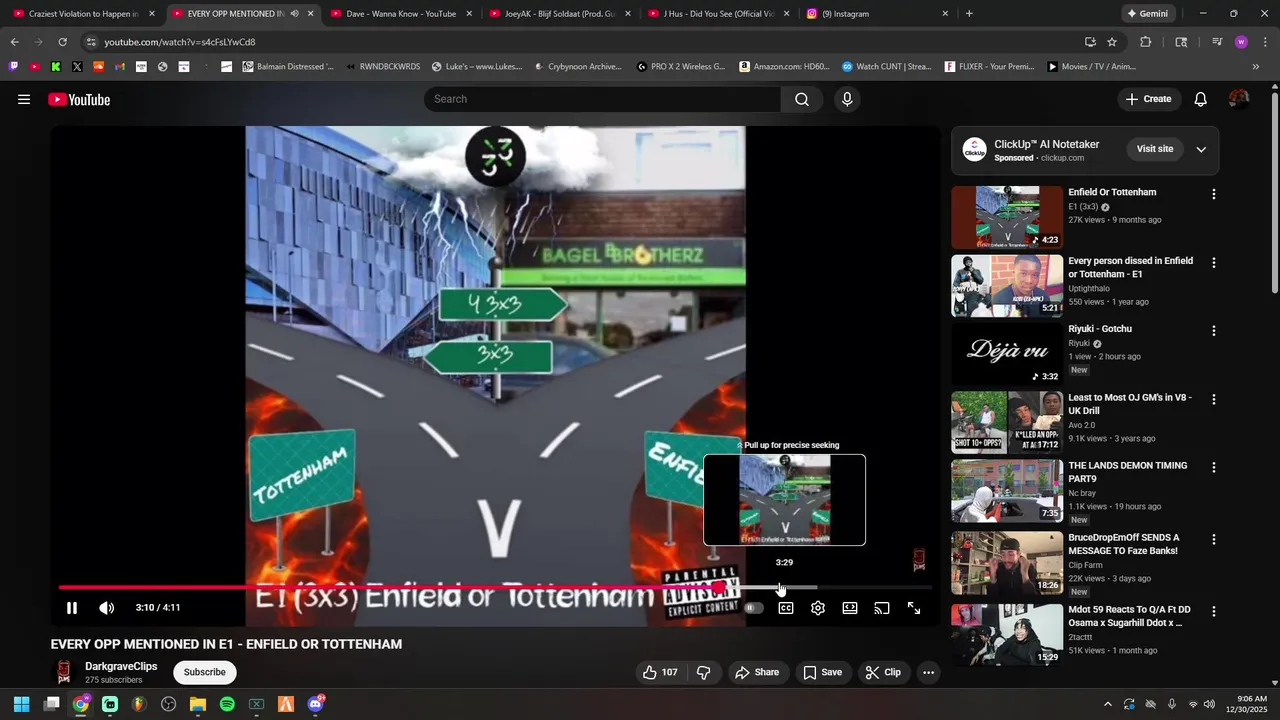Open options for Mdot 59 Reacts video

point(1214,611)
